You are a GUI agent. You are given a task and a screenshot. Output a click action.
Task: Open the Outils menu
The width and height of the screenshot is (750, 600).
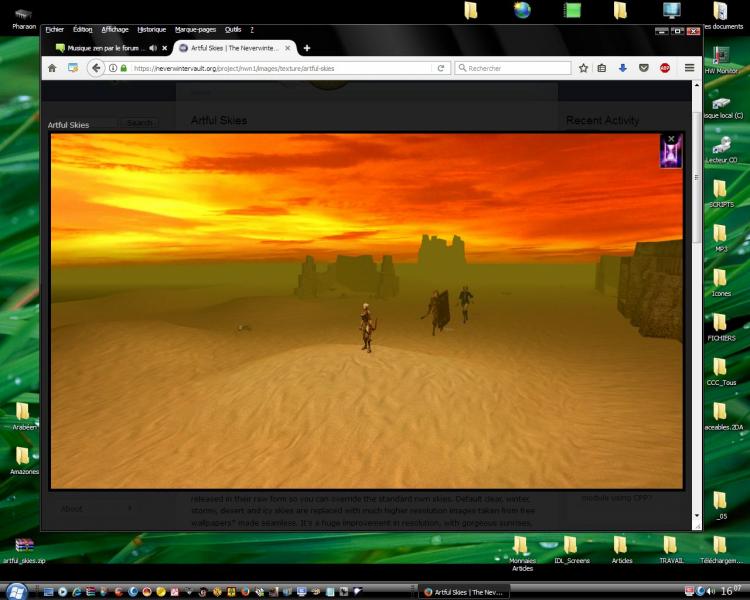[233, 30]
